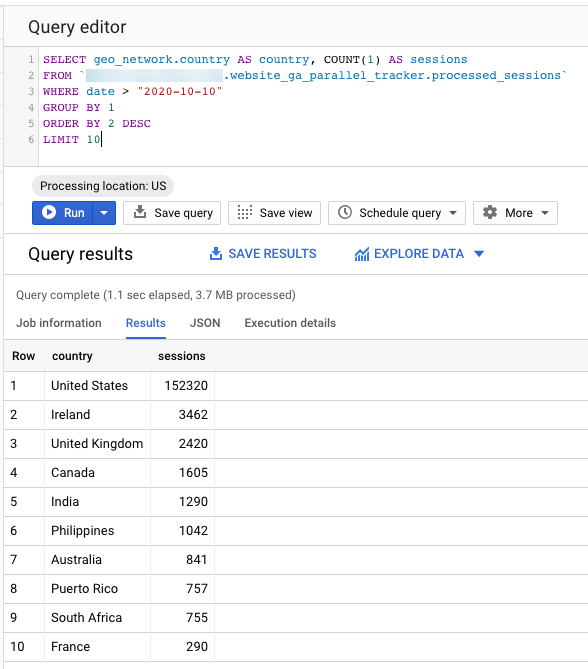Click the SAVE RESULTS link text
Screen dimensions: 588x669
click(272, 254)
